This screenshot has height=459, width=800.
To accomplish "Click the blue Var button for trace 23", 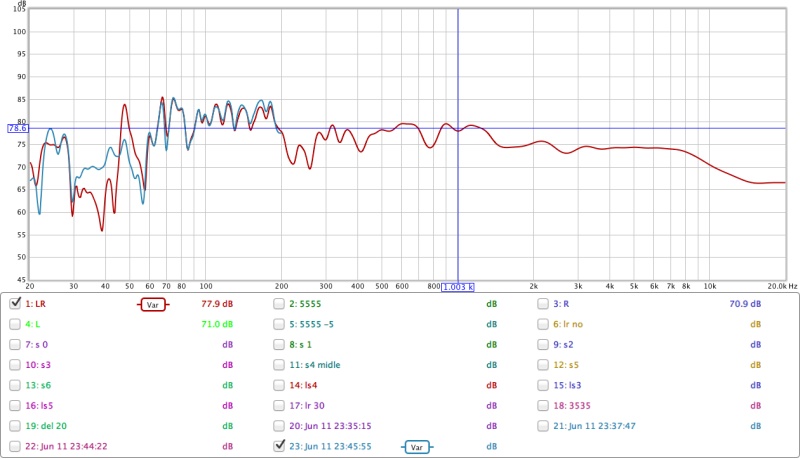I will (x=417, y=447).
